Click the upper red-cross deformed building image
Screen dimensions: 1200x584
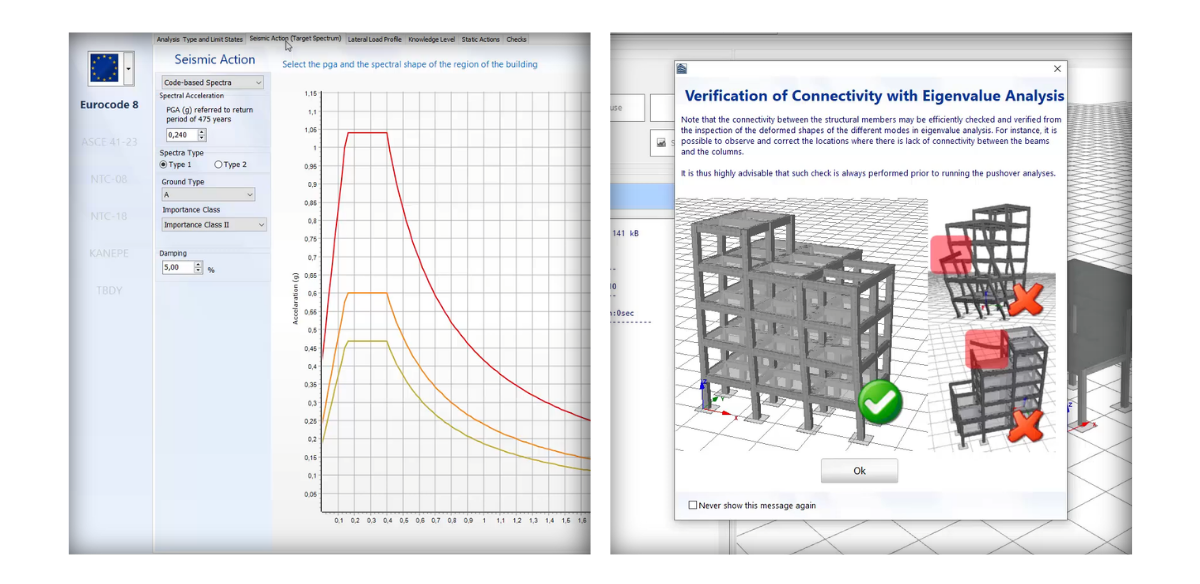pyautogui.click(x=992, y=259)
